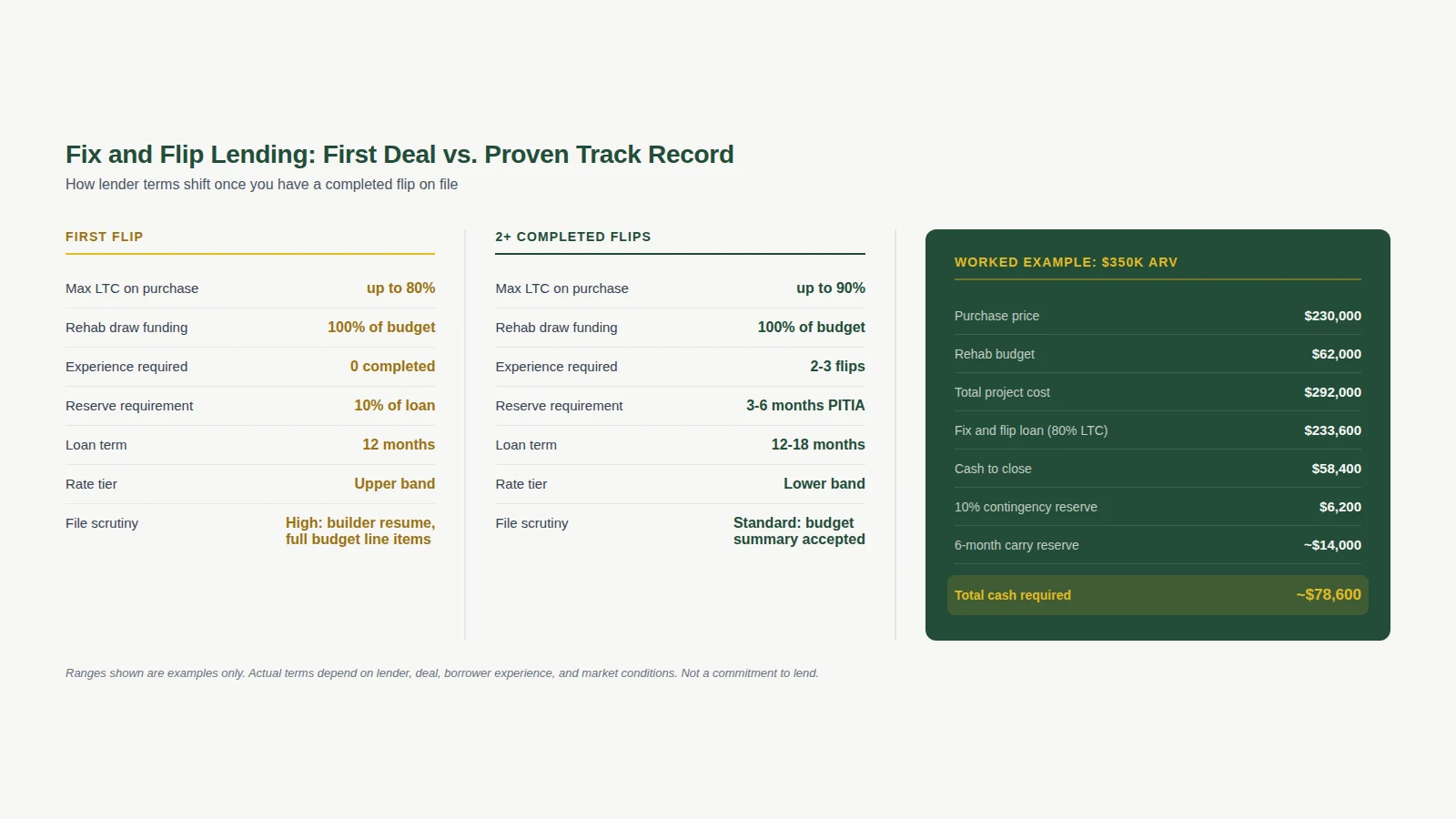Click 'File scrutiny' label under 2+ COMPLETED FLIPS

[x=531, y=523]
